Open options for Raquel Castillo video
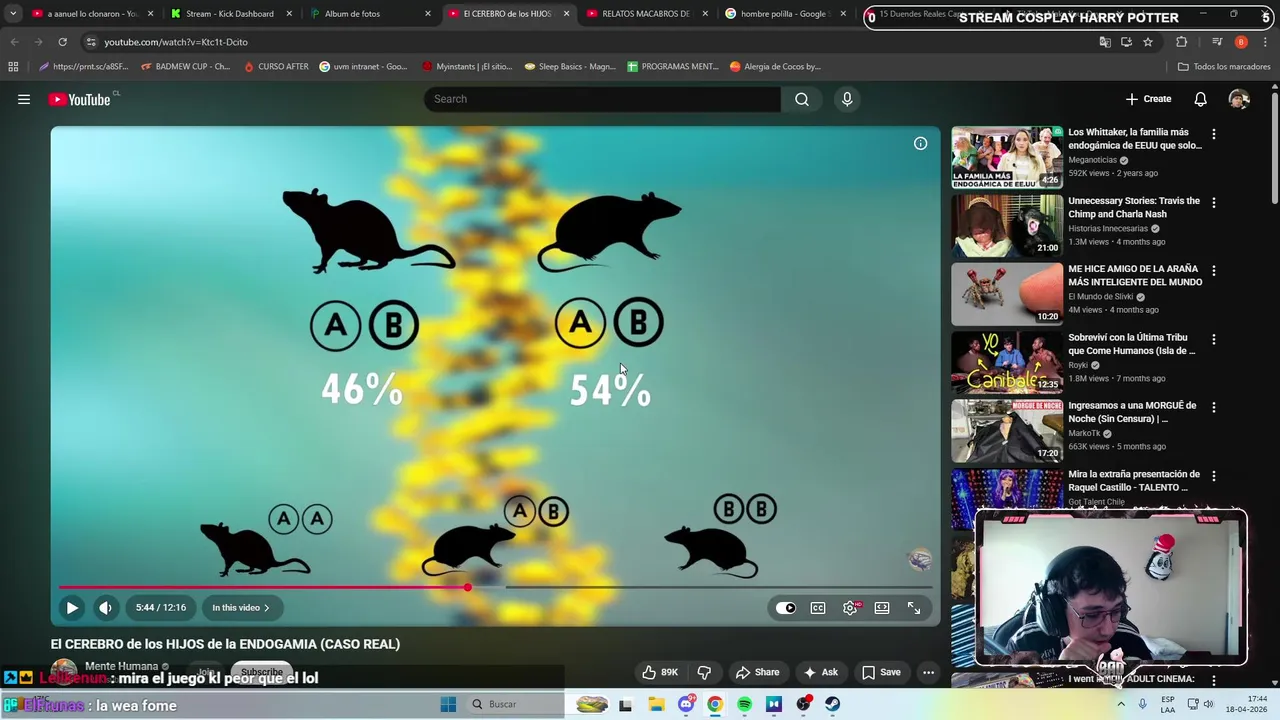 pos(1214,476)
